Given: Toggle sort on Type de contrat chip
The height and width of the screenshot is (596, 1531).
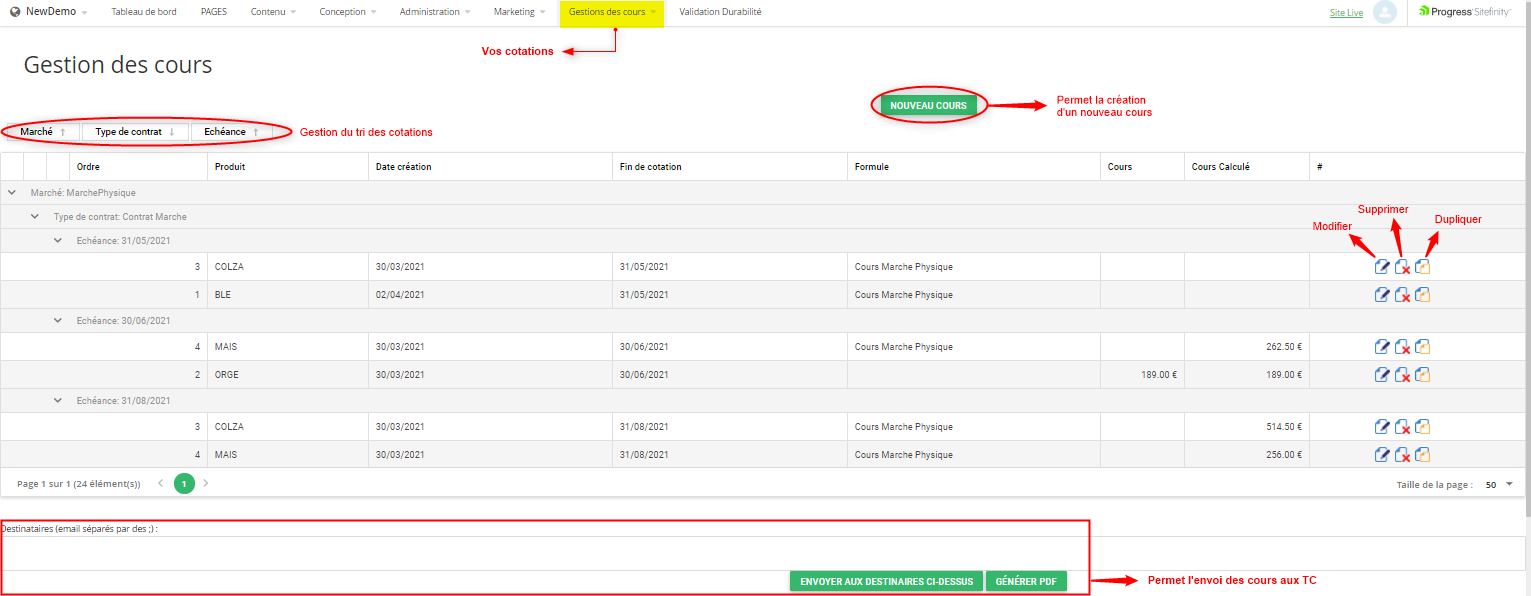Looking at the screenshot, I should click(135, 132).
